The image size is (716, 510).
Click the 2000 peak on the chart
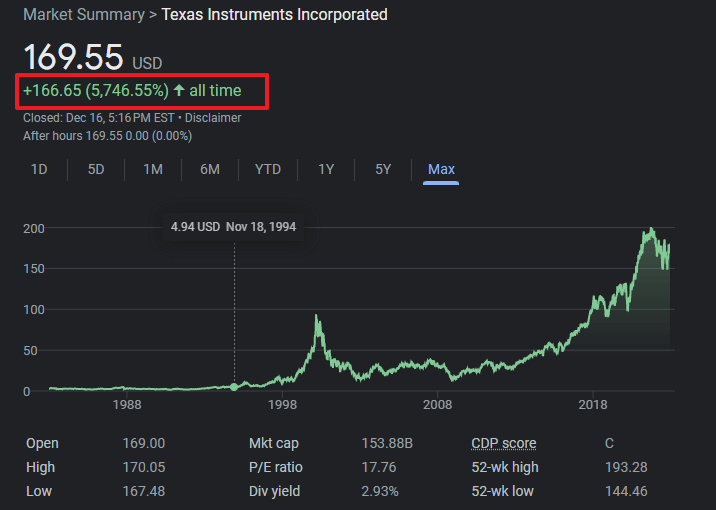click(317, 318)
